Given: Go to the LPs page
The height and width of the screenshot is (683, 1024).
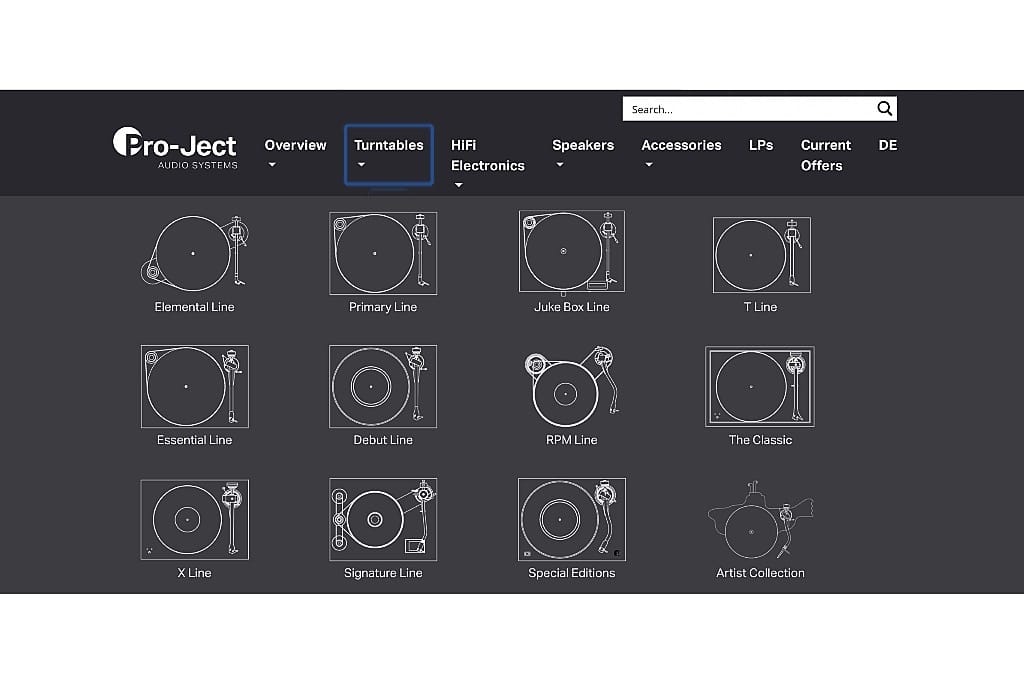Looking at the screenshot, I should tap(761, 145).
